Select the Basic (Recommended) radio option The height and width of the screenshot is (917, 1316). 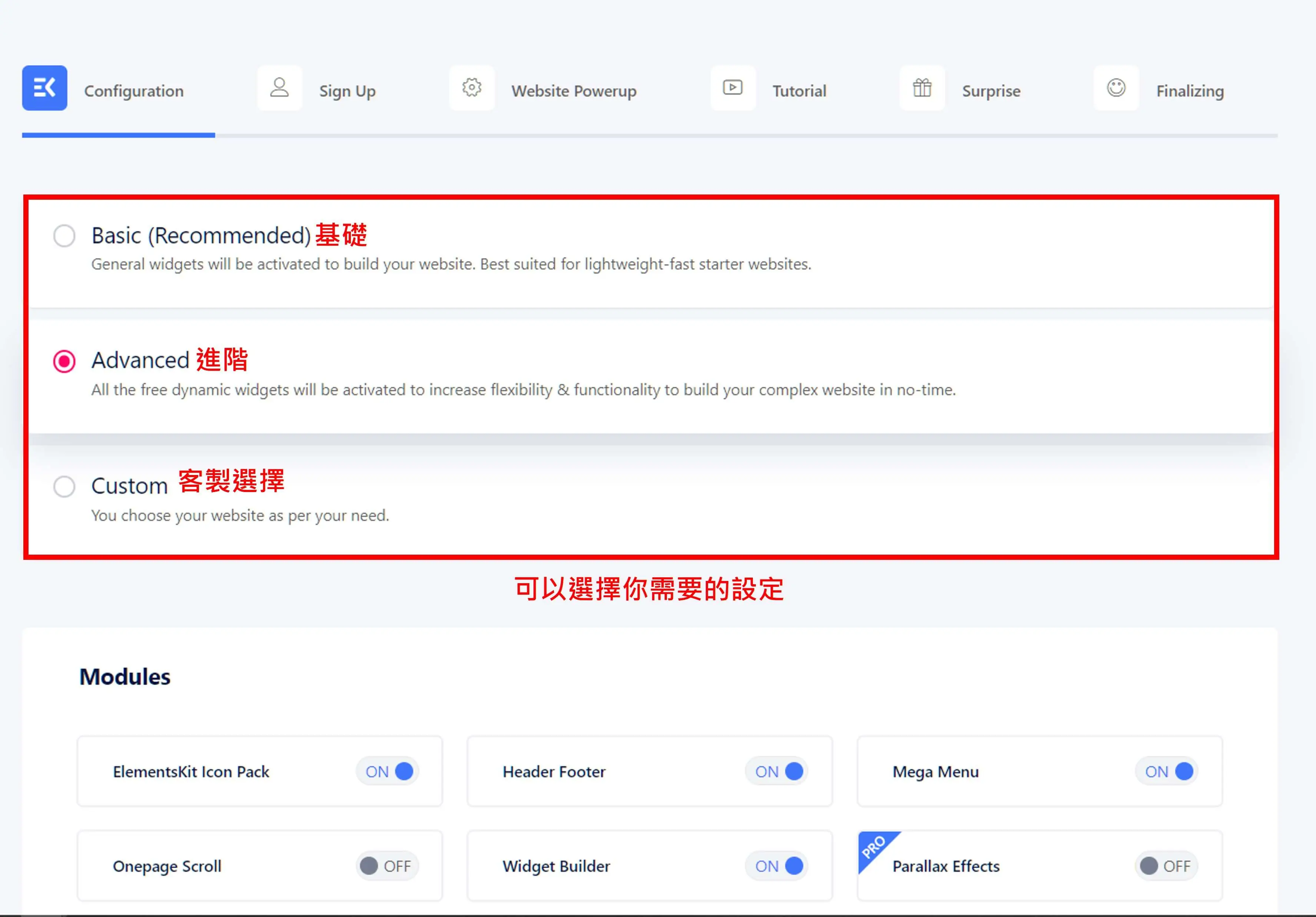coord(64,236)
